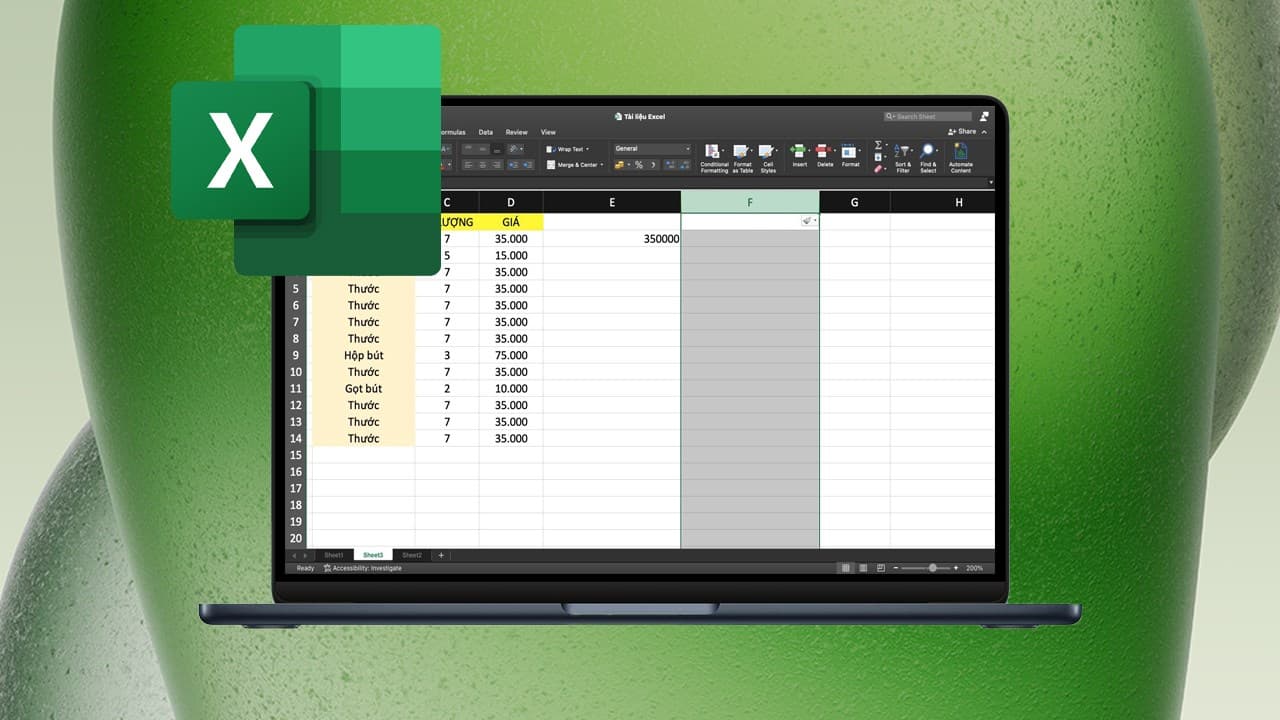
Task: Click increase decimal icon
Action: click(669, 165)
